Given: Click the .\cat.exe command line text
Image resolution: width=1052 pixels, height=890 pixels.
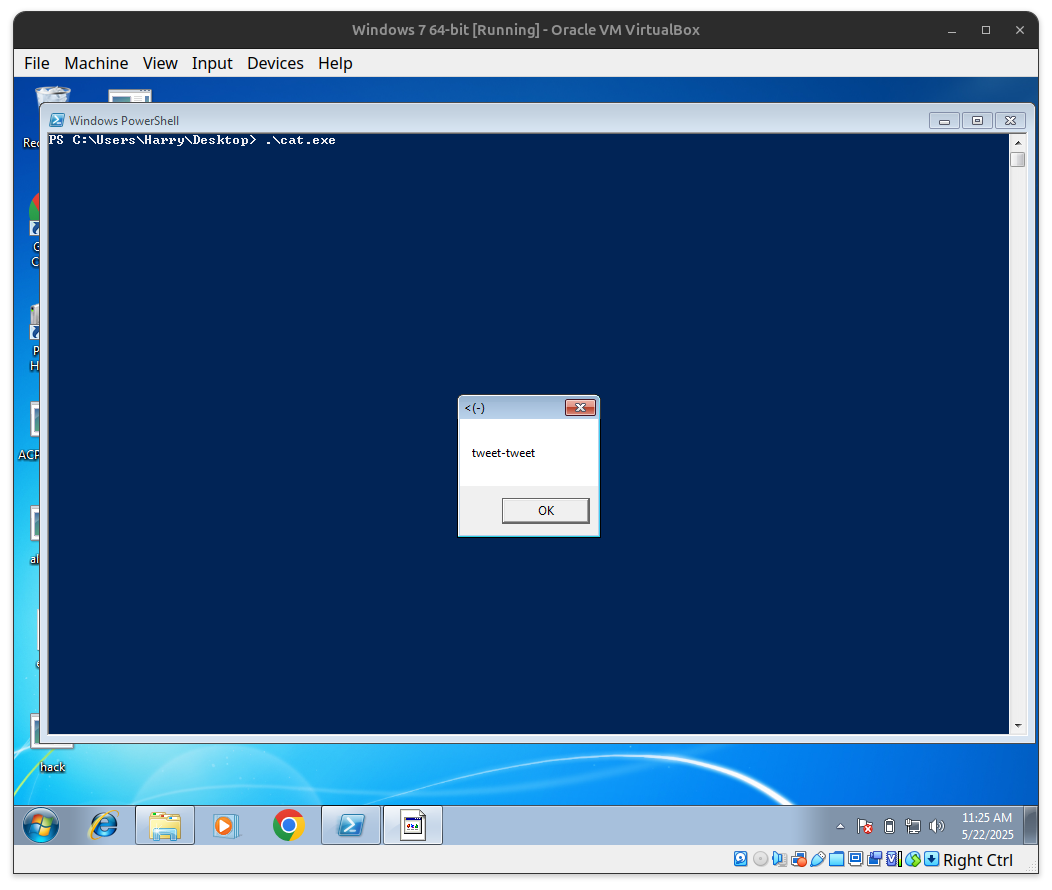Looking at the screenshot, I should pyautogui.click(x=300, y=140).
